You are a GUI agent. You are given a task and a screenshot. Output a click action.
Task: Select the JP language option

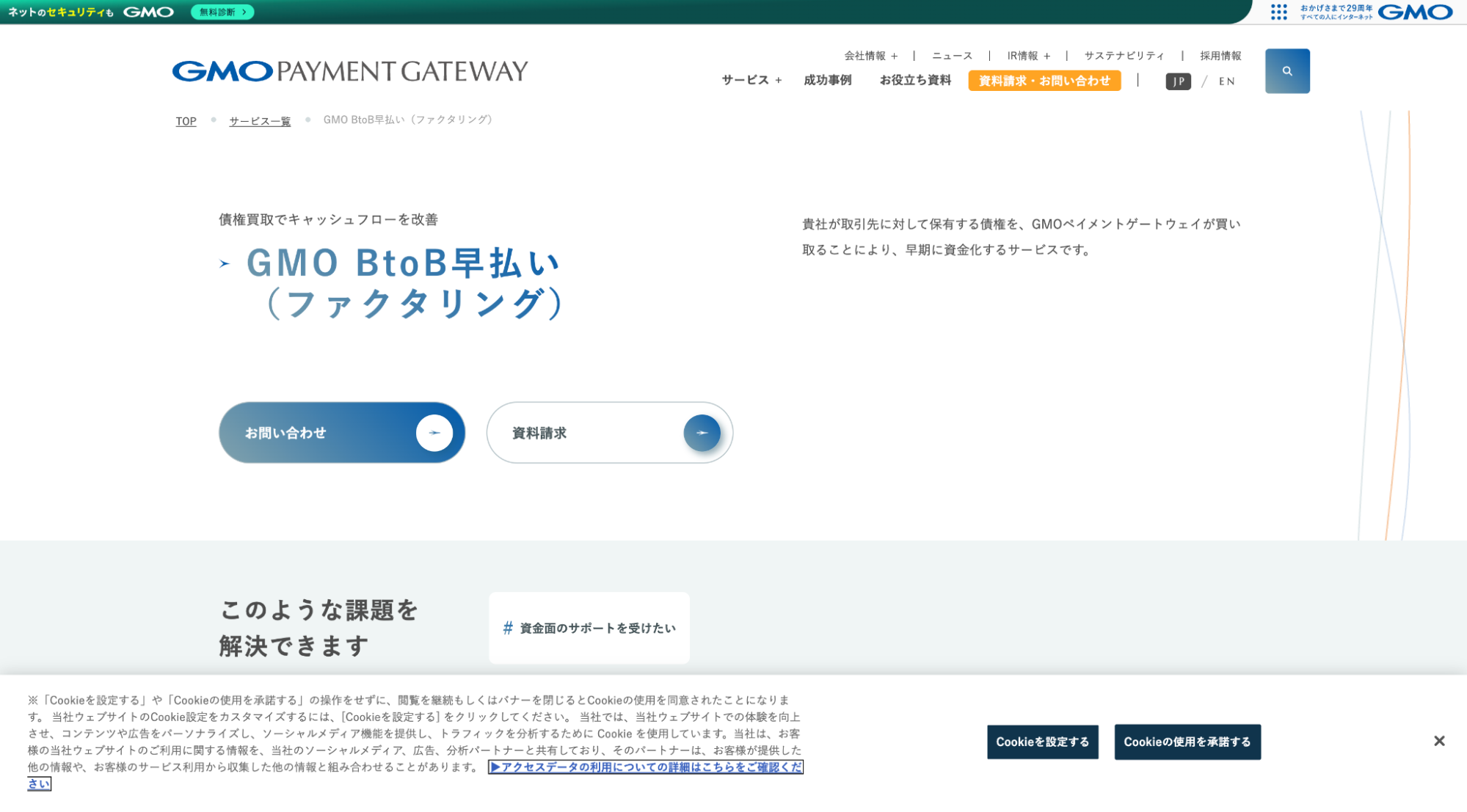(1178, 81)
